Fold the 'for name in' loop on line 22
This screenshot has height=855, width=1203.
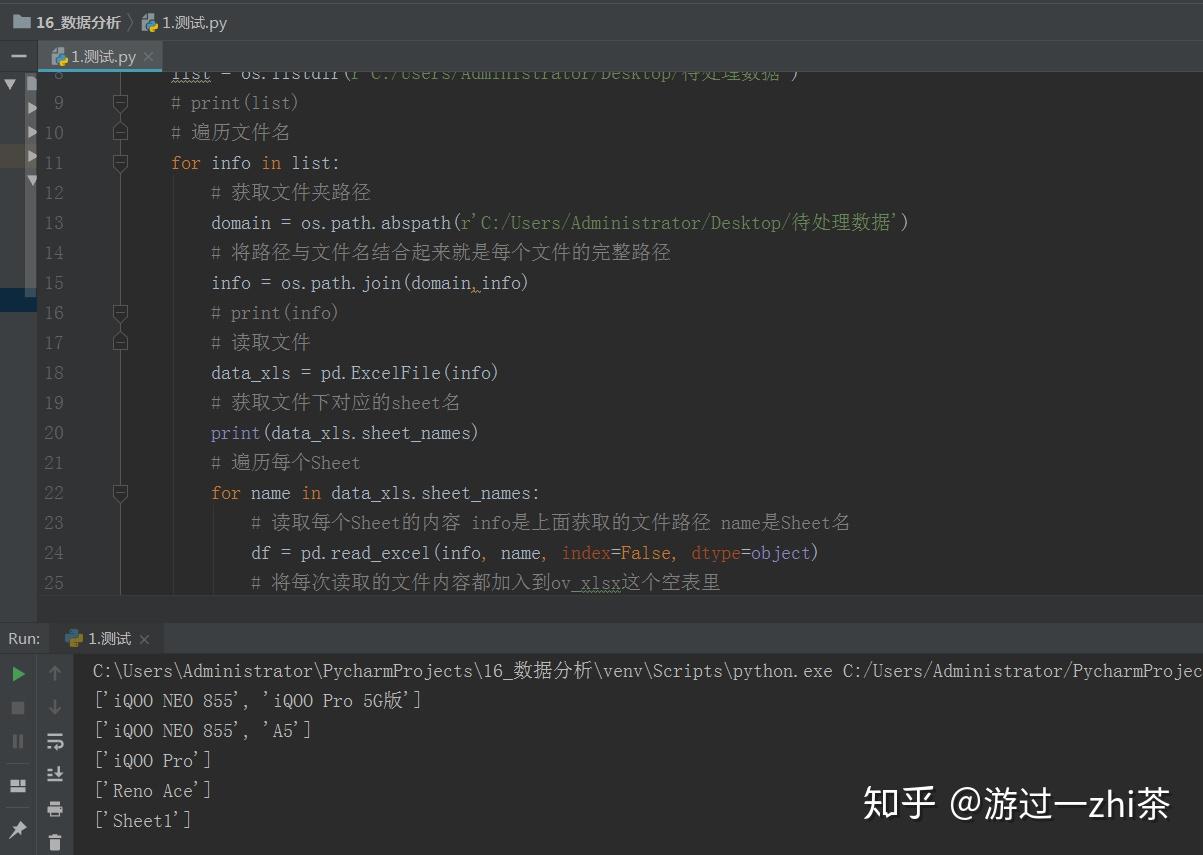(x=120, y=492)
